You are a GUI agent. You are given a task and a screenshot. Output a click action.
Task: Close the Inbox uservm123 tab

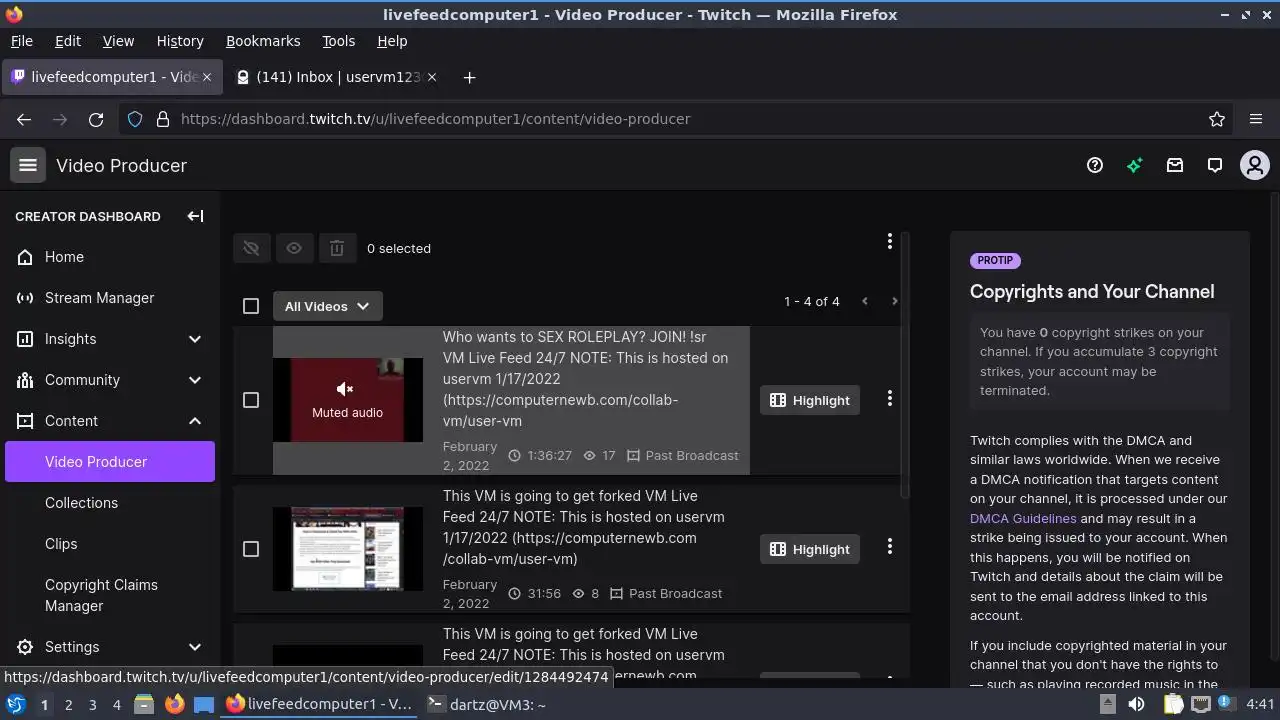[432, 77]
